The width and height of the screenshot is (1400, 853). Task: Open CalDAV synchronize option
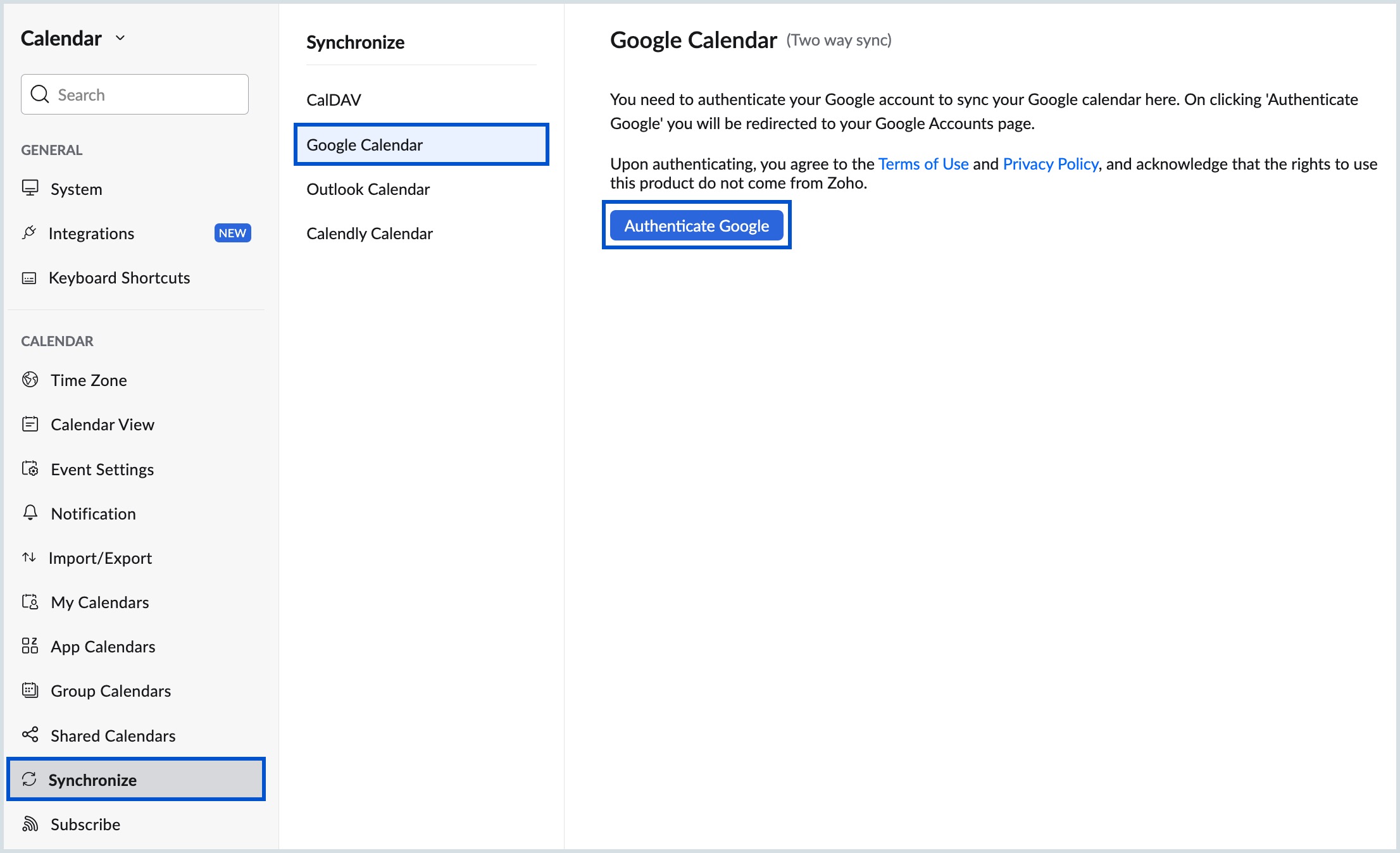pyautogui.click(x=334, y=100)
